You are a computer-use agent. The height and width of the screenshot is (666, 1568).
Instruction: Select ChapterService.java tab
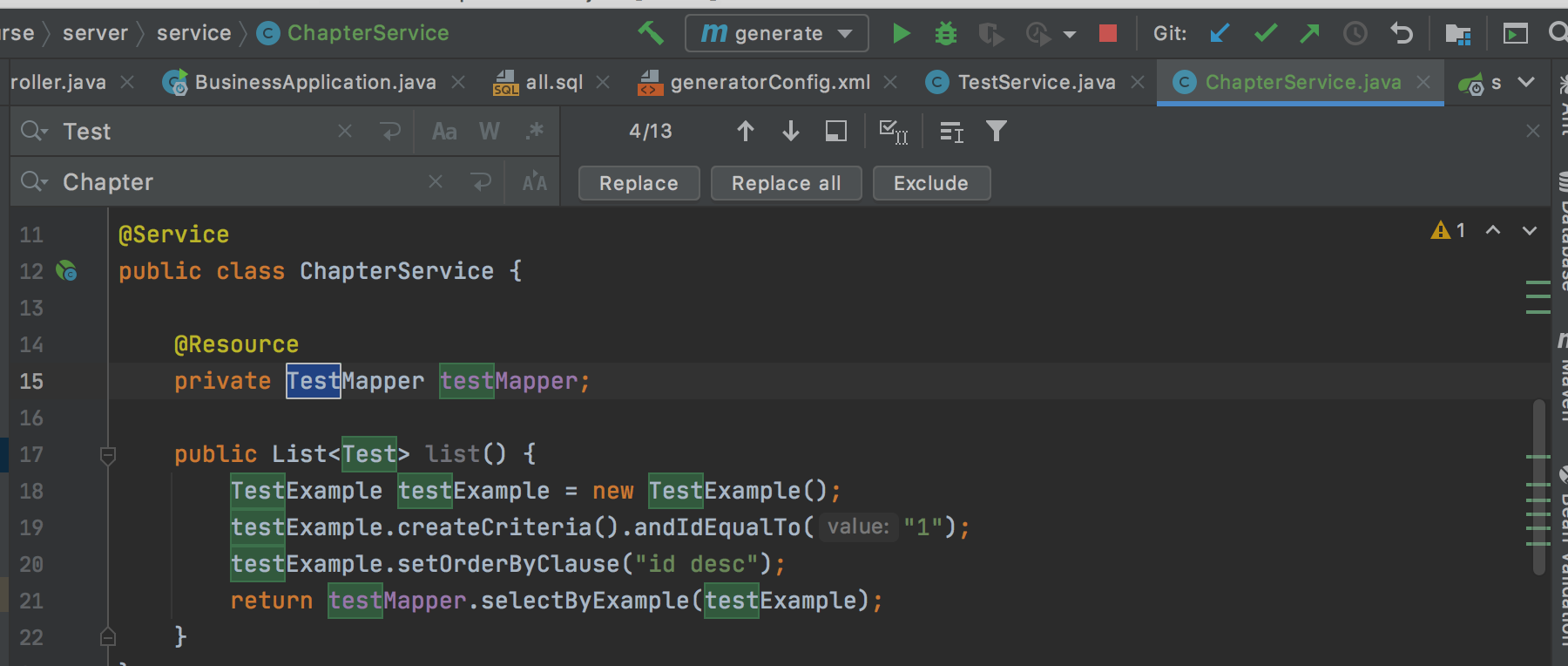click(x=1301, y=82)
